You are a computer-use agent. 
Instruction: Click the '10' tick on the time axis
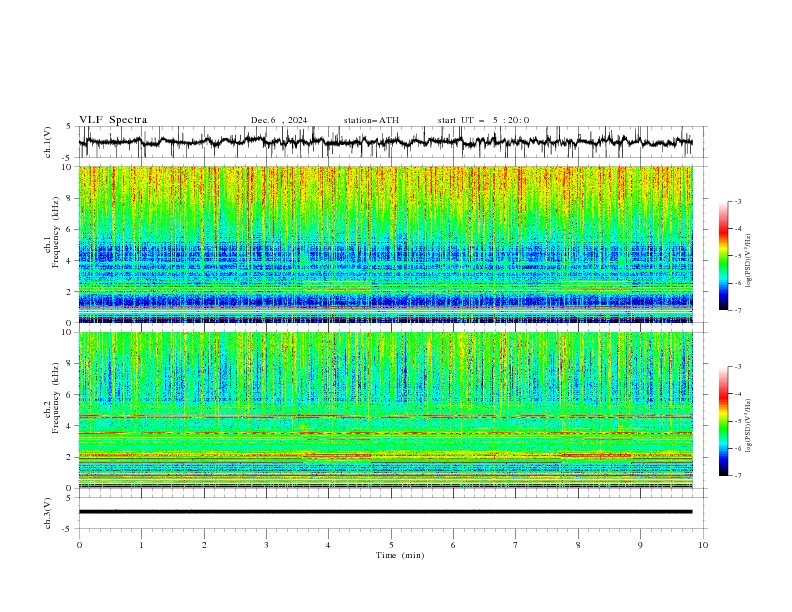(703, 545)
